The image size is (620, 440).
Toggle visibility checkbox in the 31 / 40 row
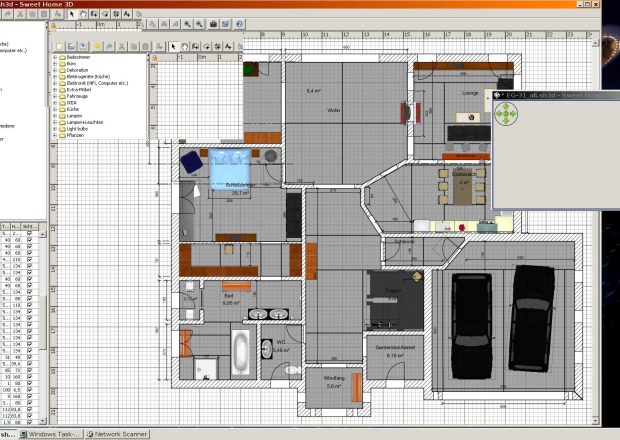tap(29, 357)
